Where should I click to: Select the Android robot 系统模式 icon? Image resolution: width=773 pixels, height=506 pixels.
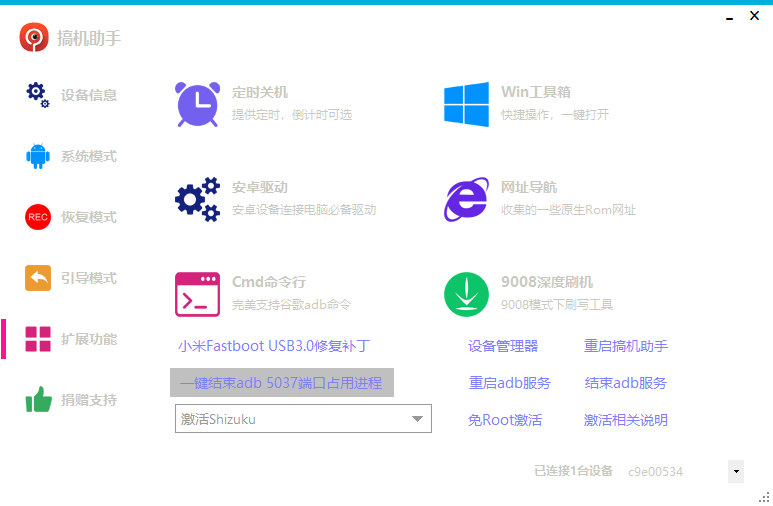[38, 156]
